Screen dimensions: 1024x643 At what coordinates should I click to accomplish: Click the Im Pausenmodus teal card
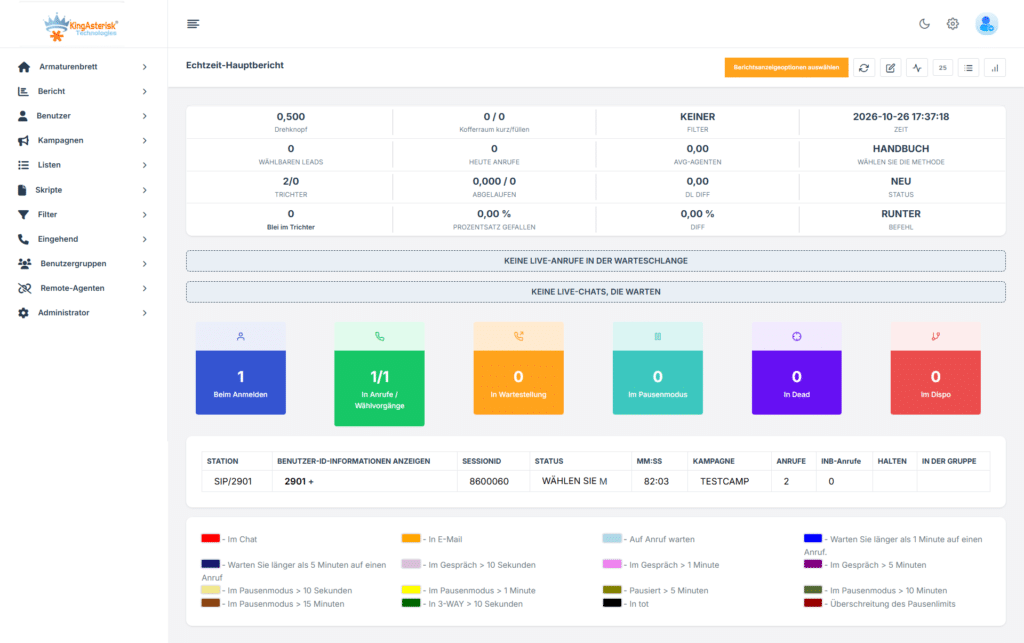[x=658, y=383]
